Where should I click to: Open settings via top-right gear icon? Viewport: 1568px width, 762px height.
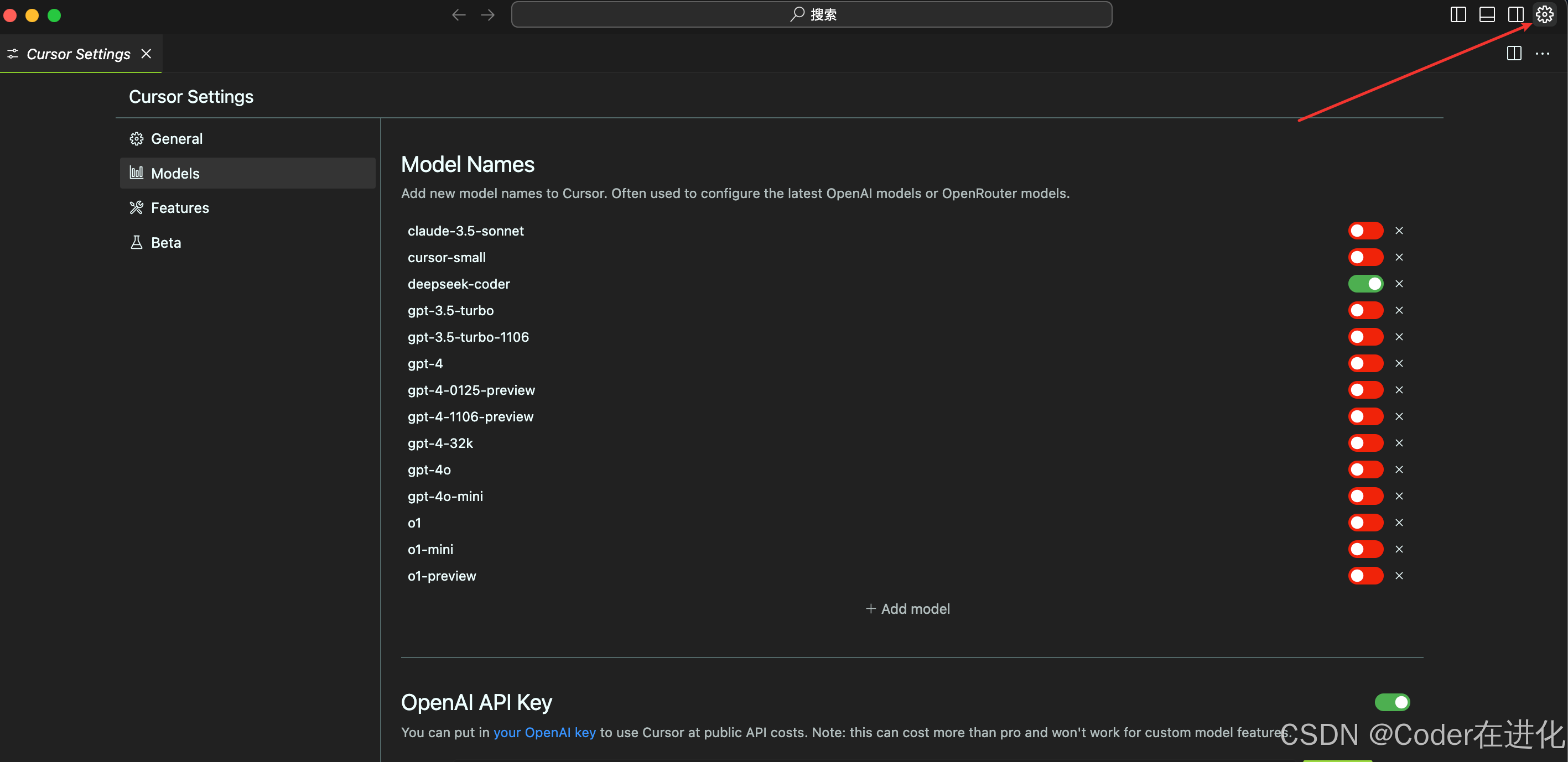1544,14
